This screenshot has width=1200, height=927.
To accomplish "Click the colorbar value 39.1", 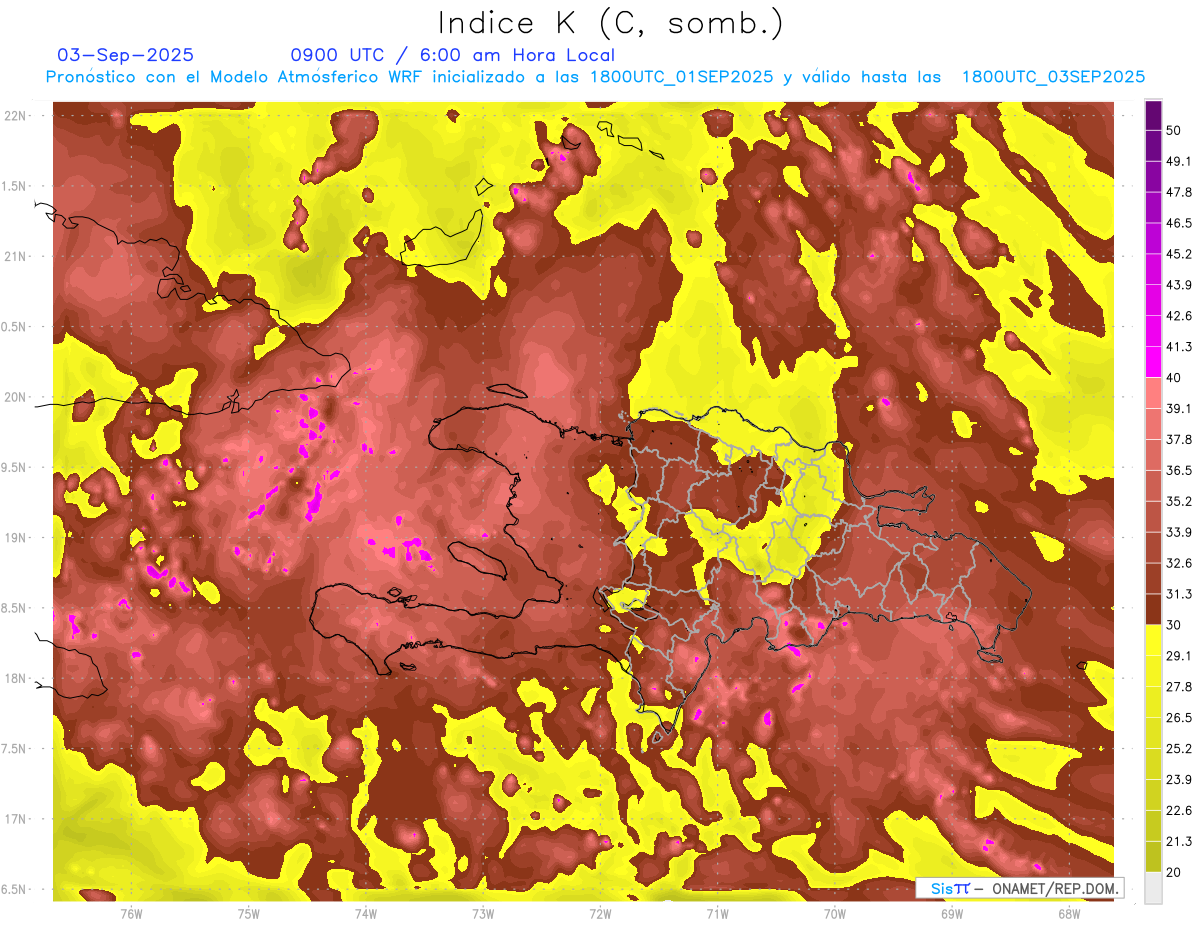I will pyautogui.click(x=1178, y=410).
